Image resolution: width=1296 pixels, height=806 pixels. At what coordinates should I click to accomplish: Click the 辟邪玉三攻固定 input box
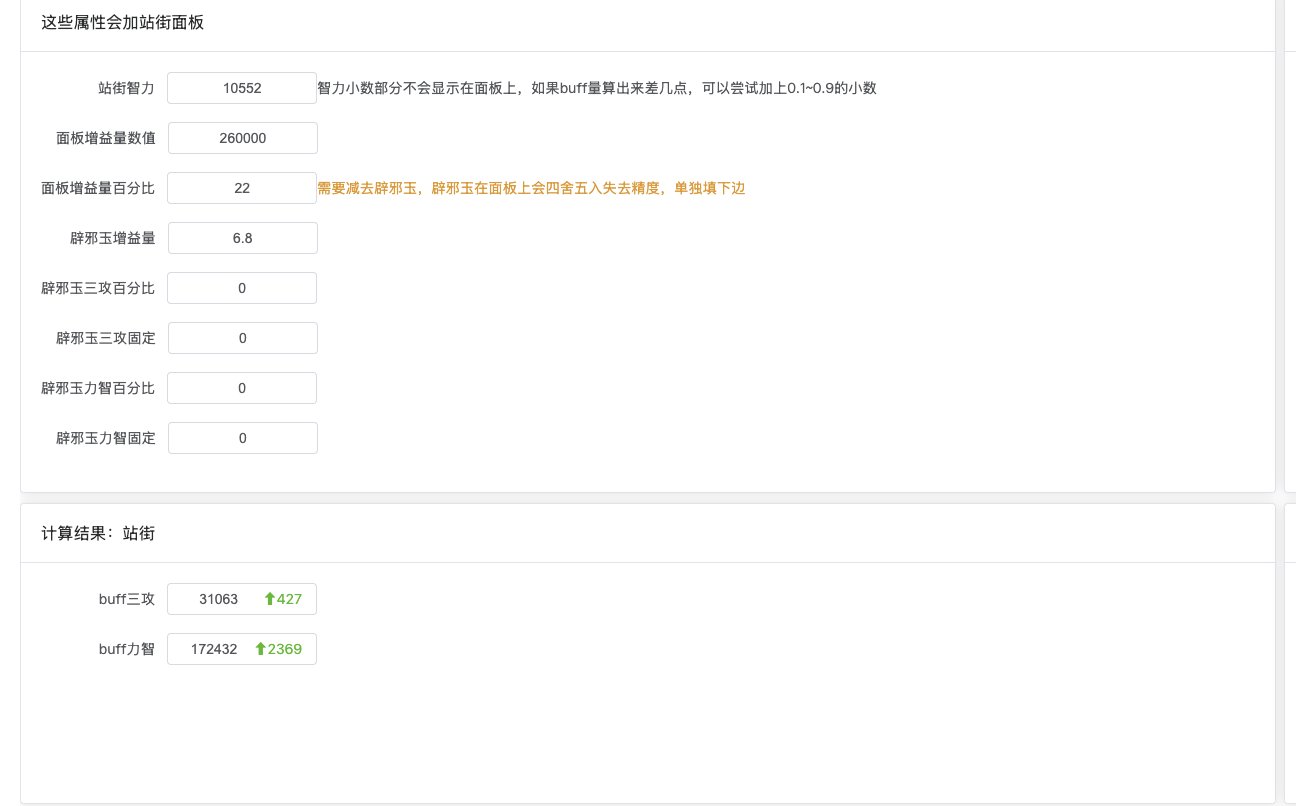pyautogui.click(x=242, y=338)
